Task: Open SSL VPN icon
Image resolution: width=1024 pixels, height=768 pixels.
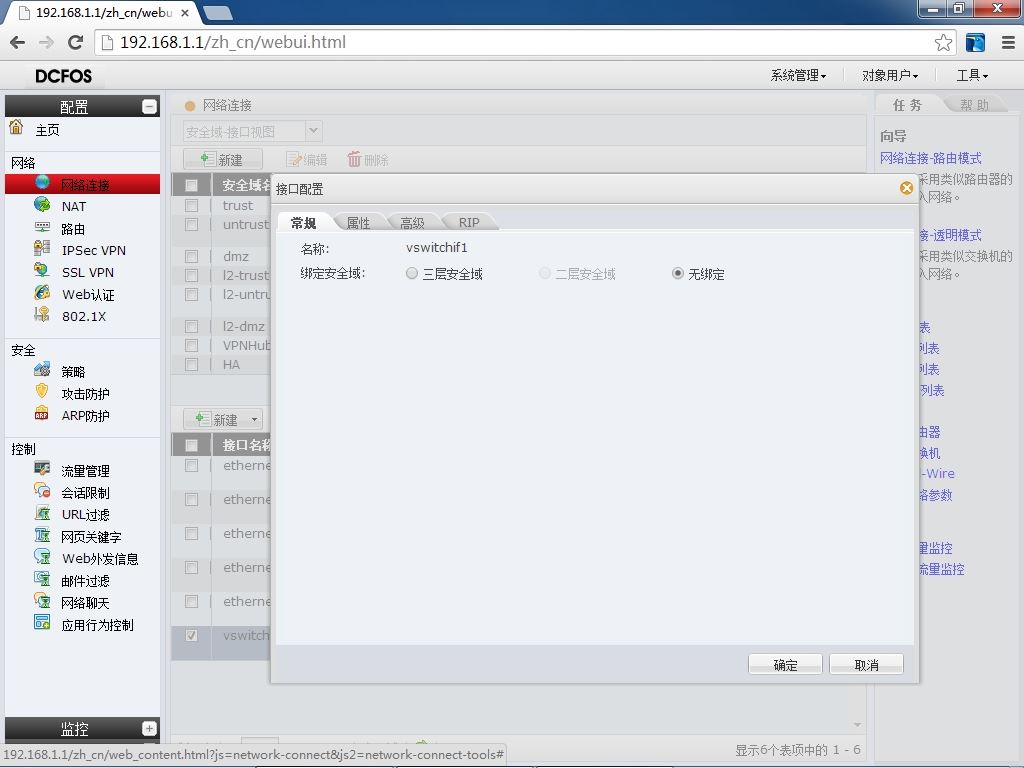Action: [x=42, y=271]
